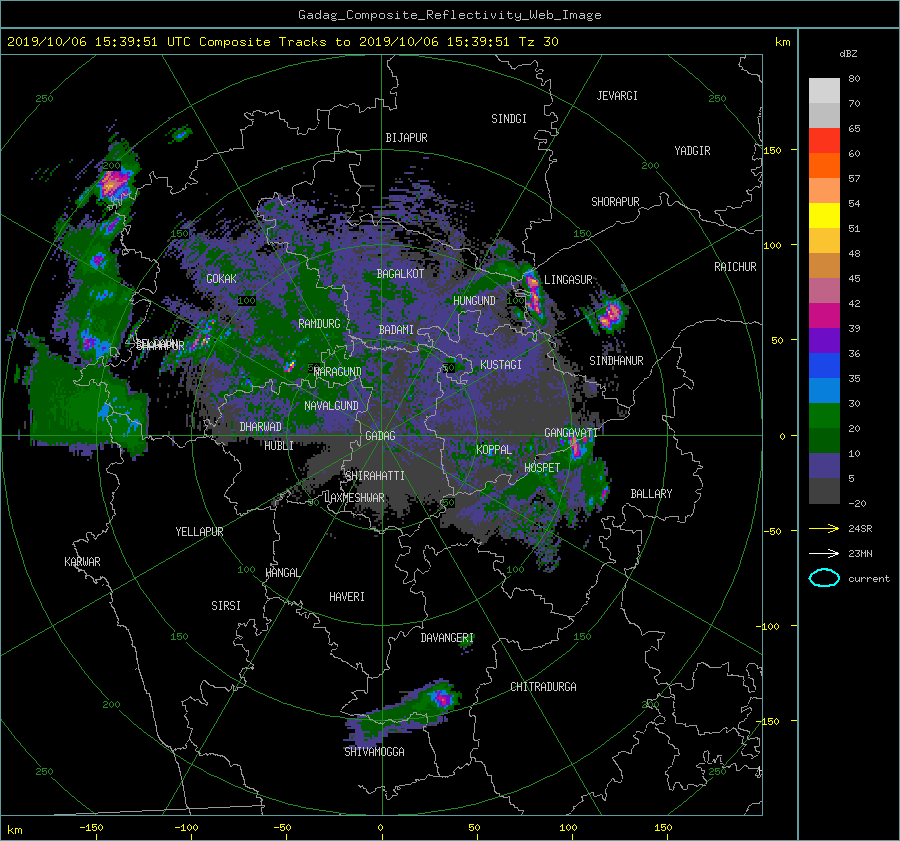Click the SHORAPUR label
The width and height of the screenshot is (900, 841).
pos(615,202)
